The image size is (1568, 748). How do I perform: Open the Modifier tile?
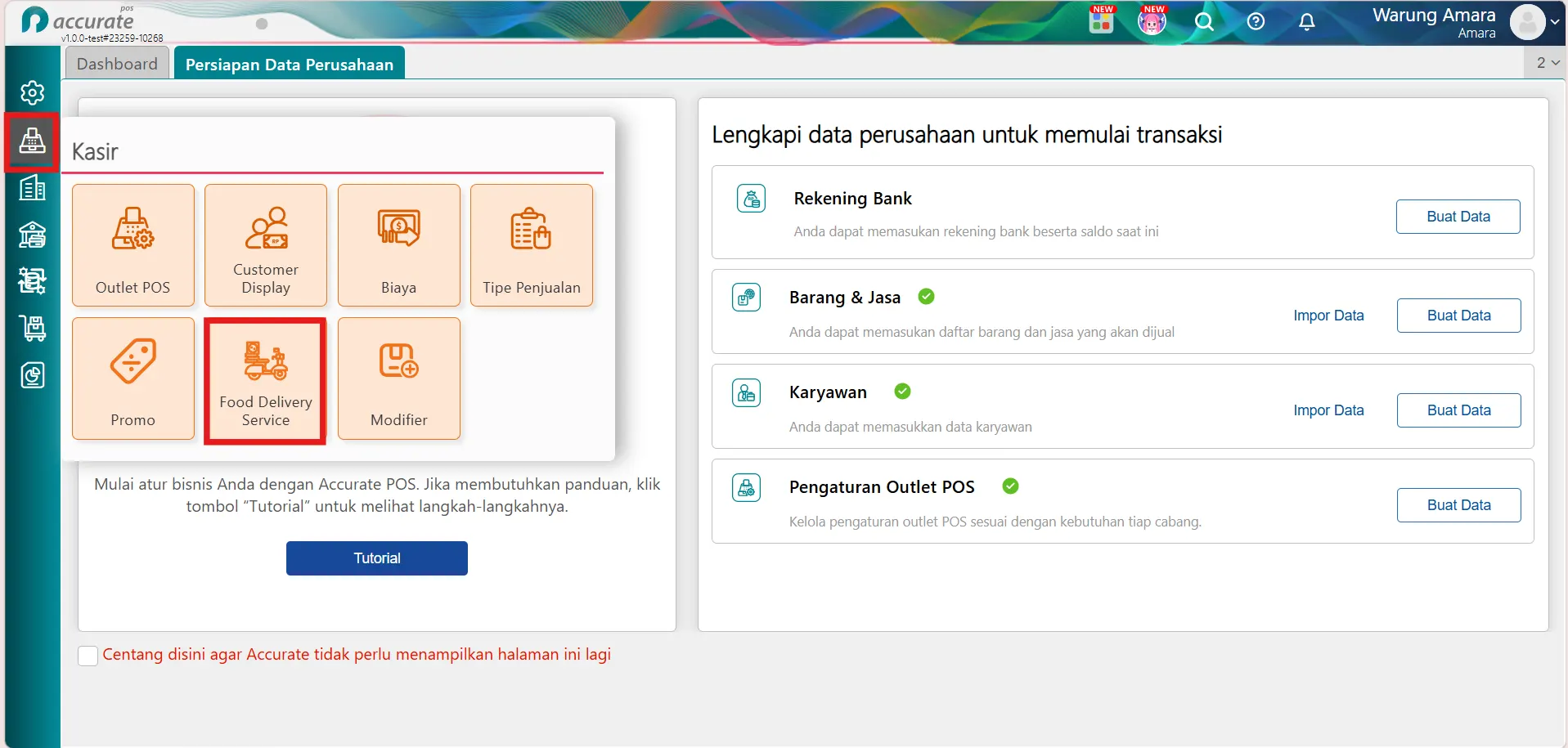point(399,378)
